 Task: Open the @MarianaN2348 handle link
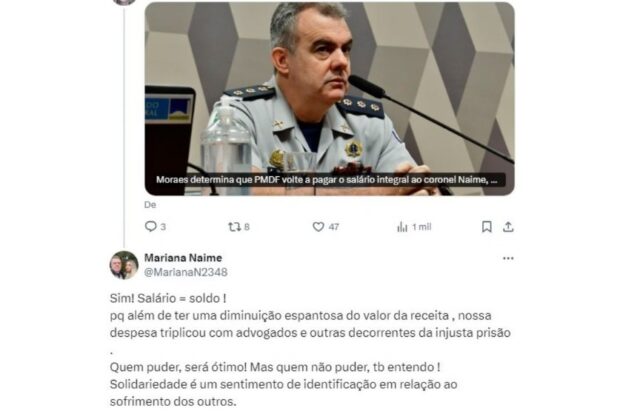click(186, 272)
